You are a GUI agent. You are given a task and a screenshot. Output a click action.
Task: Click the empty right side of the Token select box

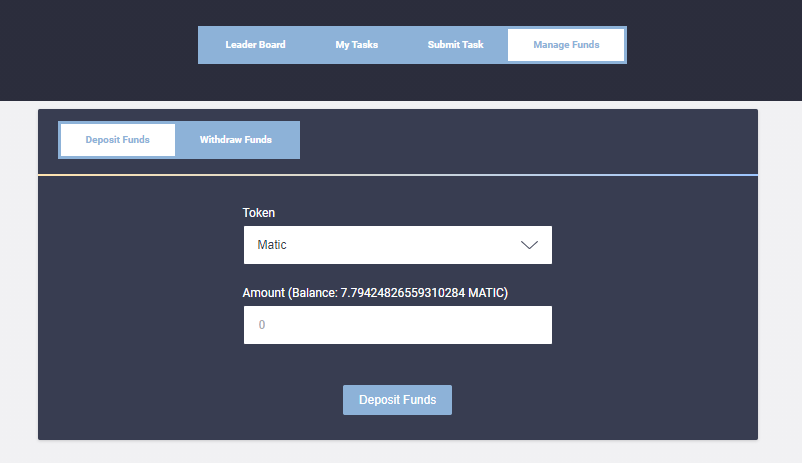click(x=450, y=245)
